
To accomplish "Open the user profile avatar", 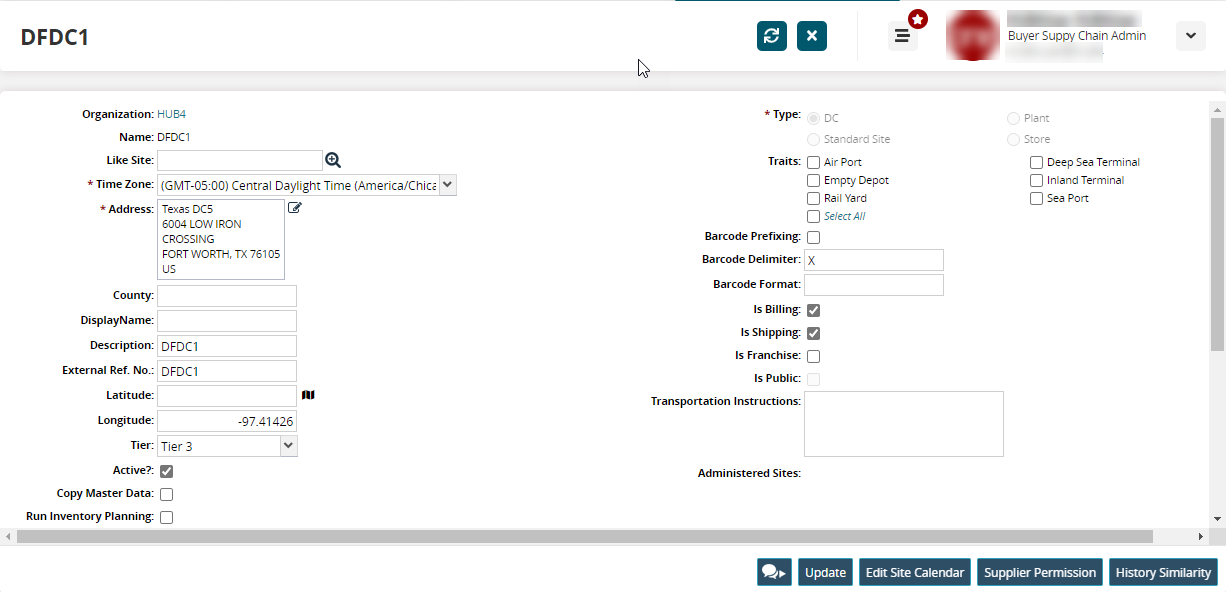I will tap(972, 36).
